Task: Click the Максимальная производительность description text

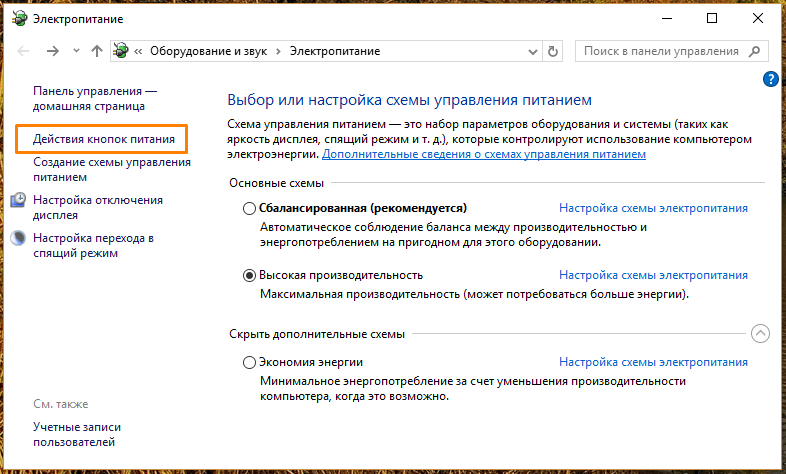Action: (474, 294)
